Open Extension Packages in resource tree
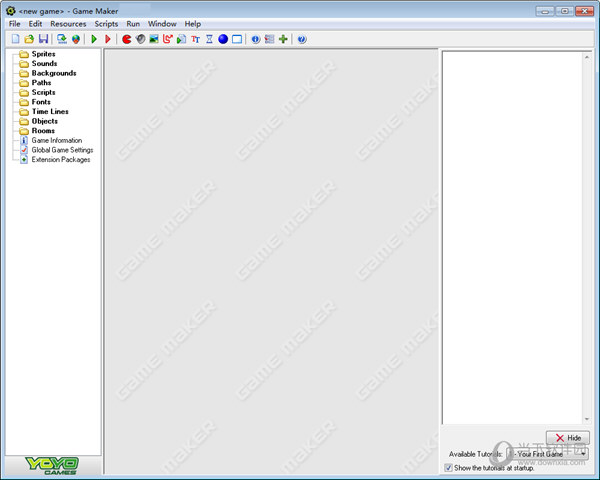The height and width of the screenshot is (480, 600). (x=55, y=159)
